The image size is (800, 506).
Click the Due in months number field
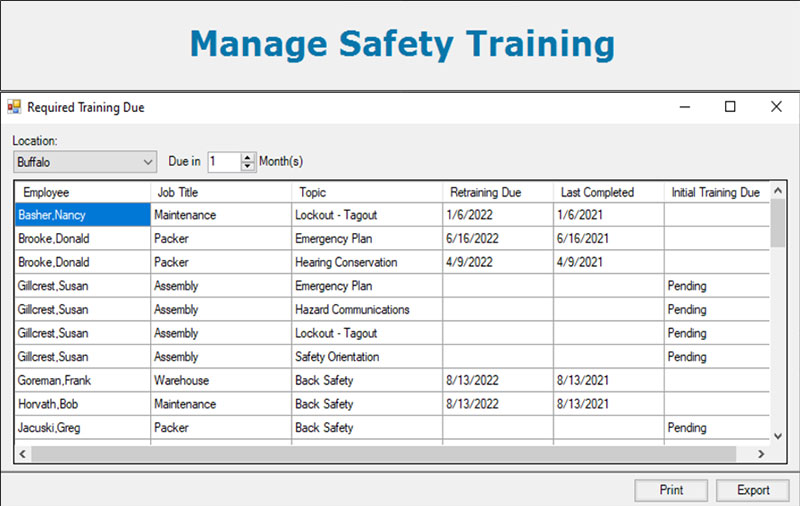pyautogui.click(x=224, y=162)
